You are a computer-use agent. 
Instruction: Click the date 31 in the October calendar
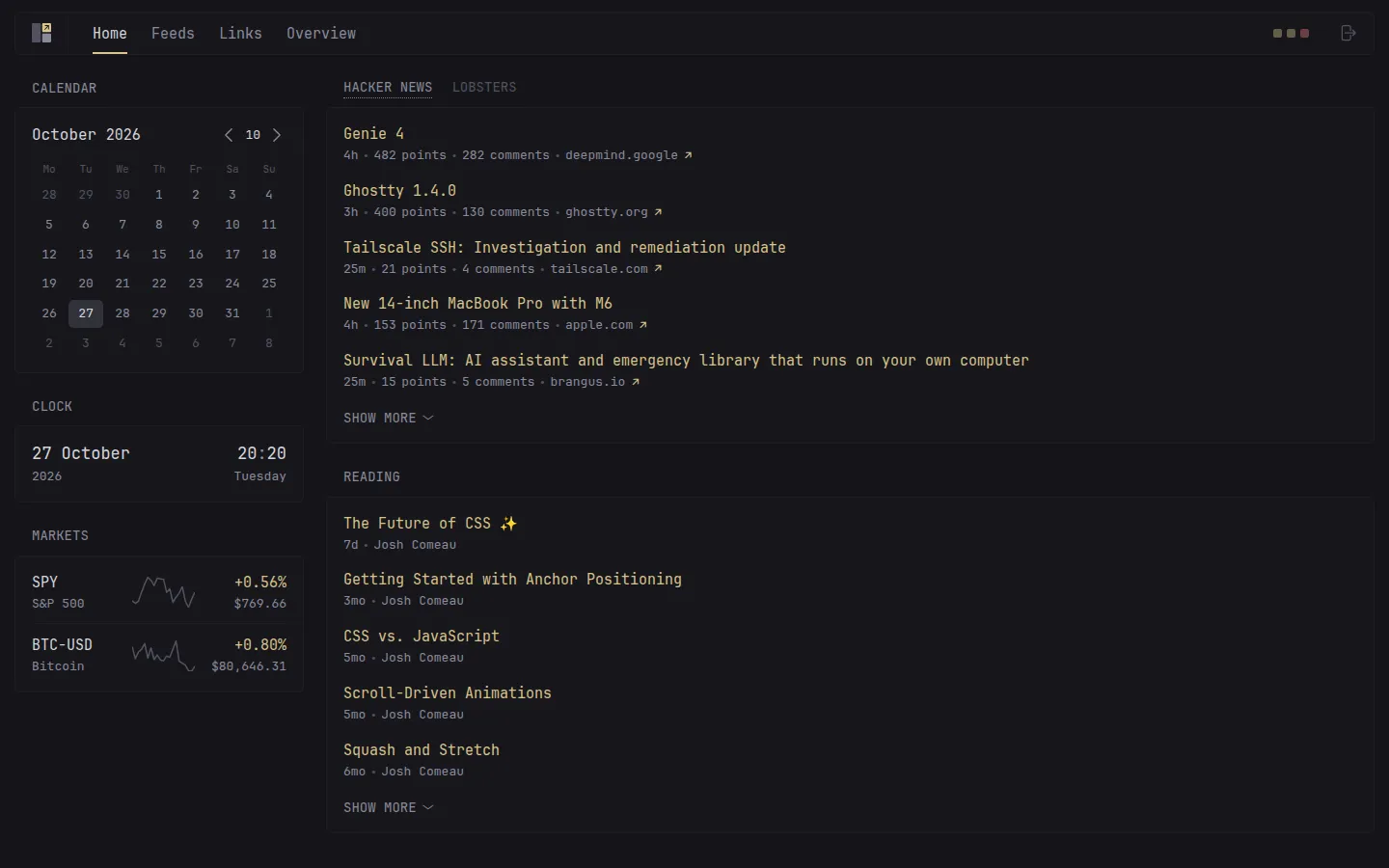(x=232, y=313)
